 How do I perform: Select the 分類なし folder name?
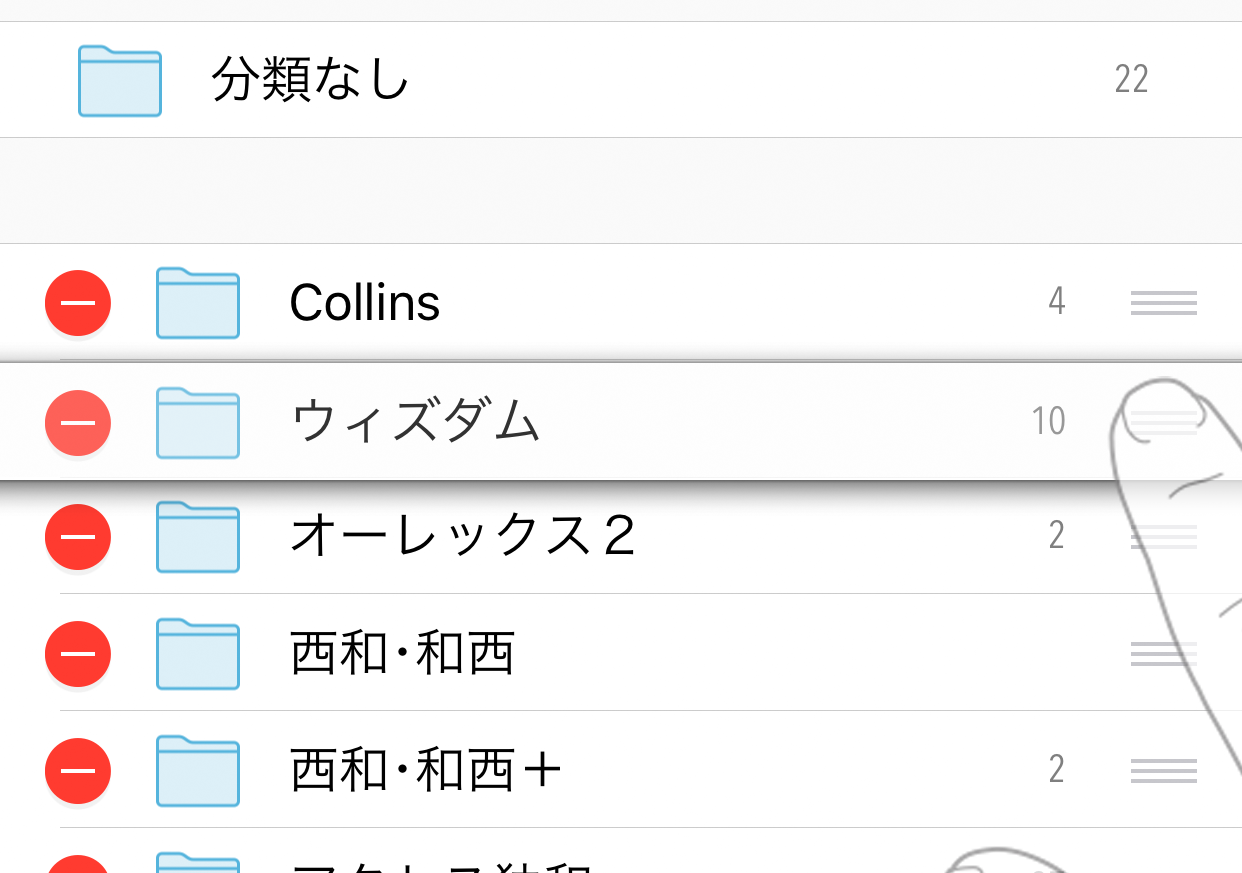pyautogui.click(x=310, y=80)
